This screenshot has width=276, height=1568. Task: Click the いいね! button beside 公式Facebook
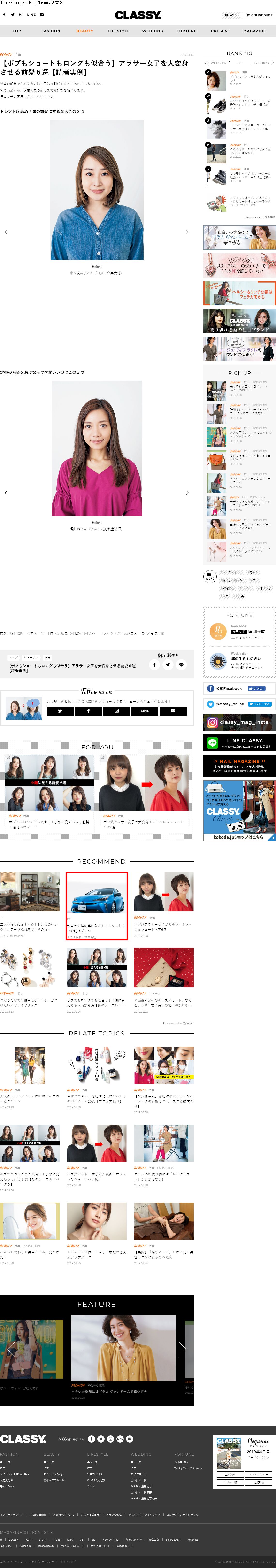tap(257, 688)
